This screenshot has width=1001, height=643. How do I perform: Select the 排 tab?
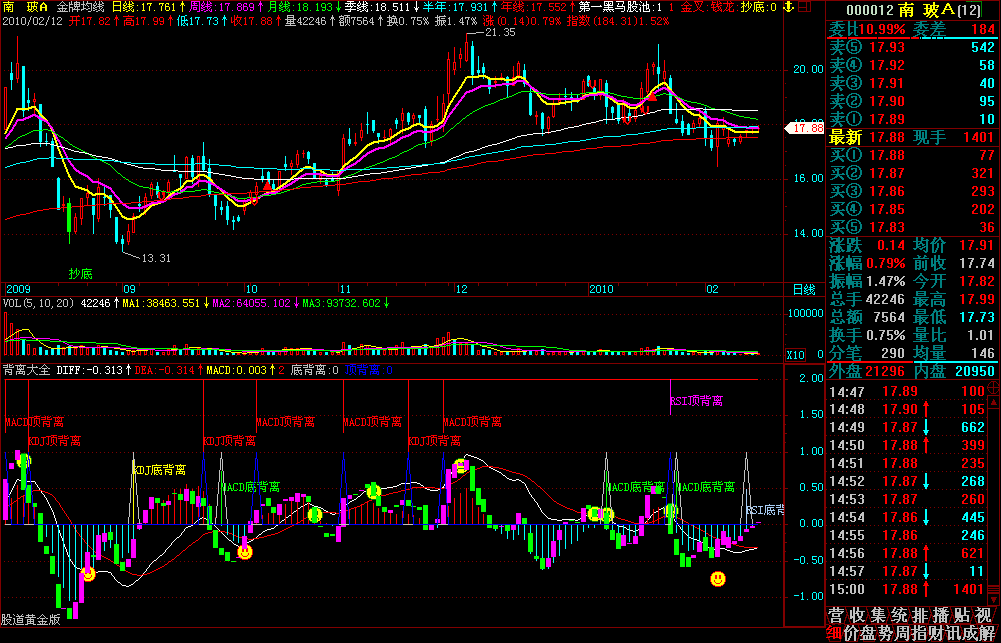pyautogui.click(x=920, y=616)
